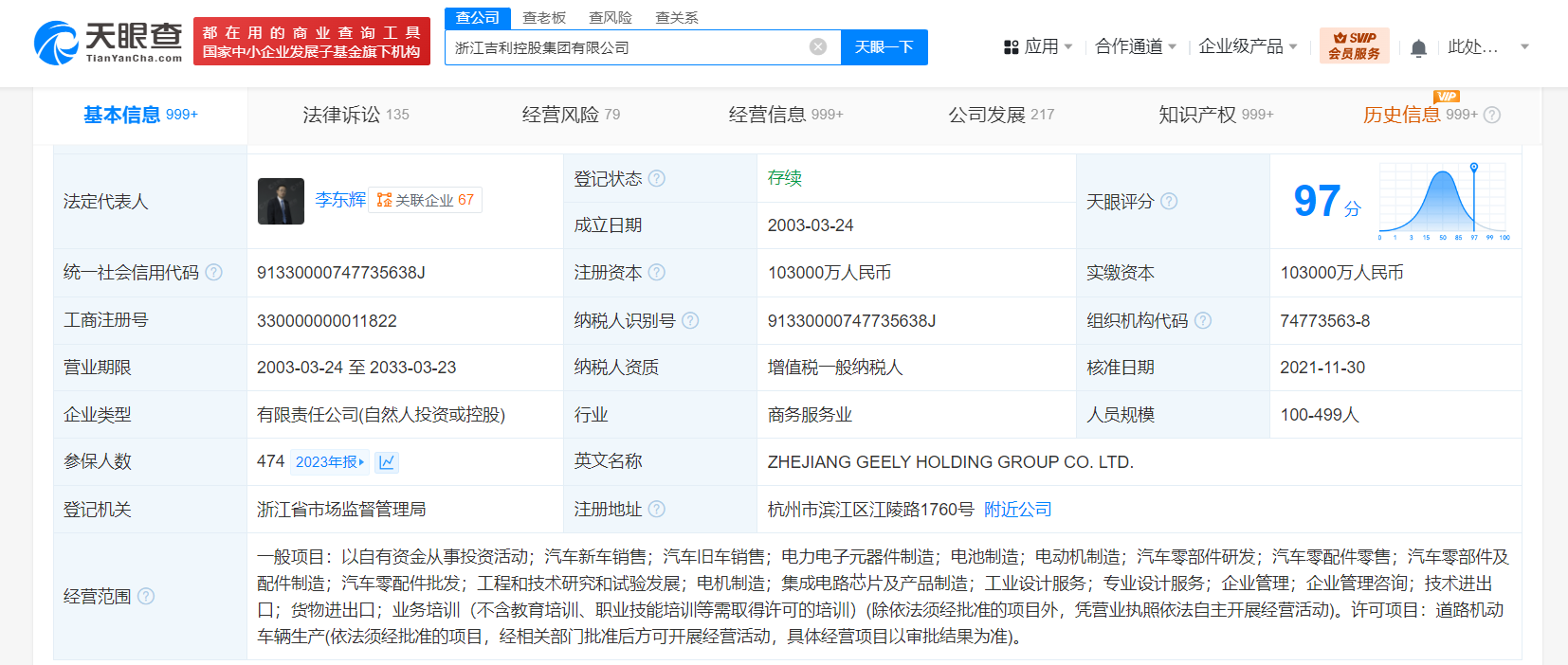
Task: Click the TianYanCha logo
Action: (108, 43)
